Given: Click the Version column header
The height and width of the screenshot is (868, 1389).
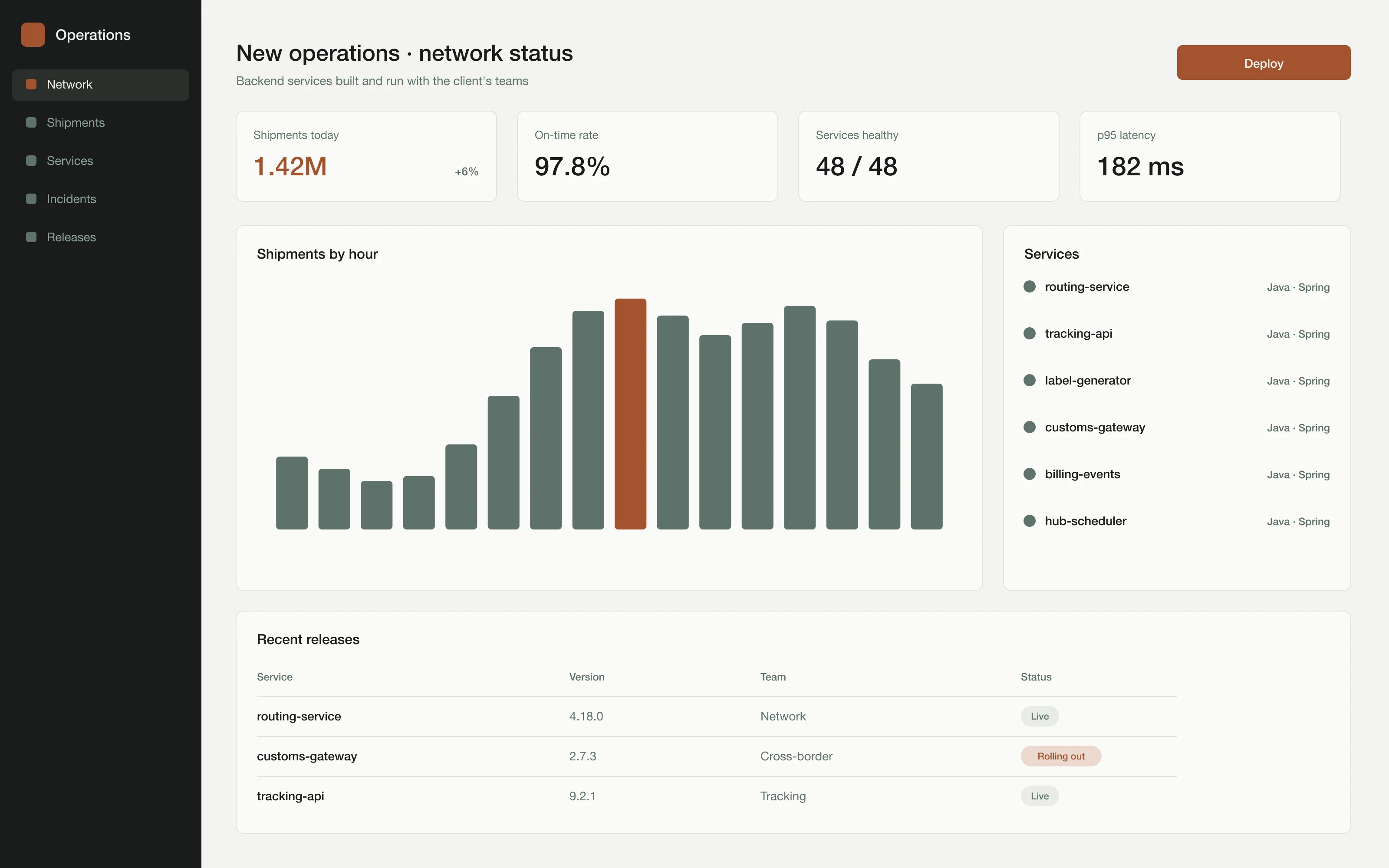Looking at the screenshot, I should 586,677.
